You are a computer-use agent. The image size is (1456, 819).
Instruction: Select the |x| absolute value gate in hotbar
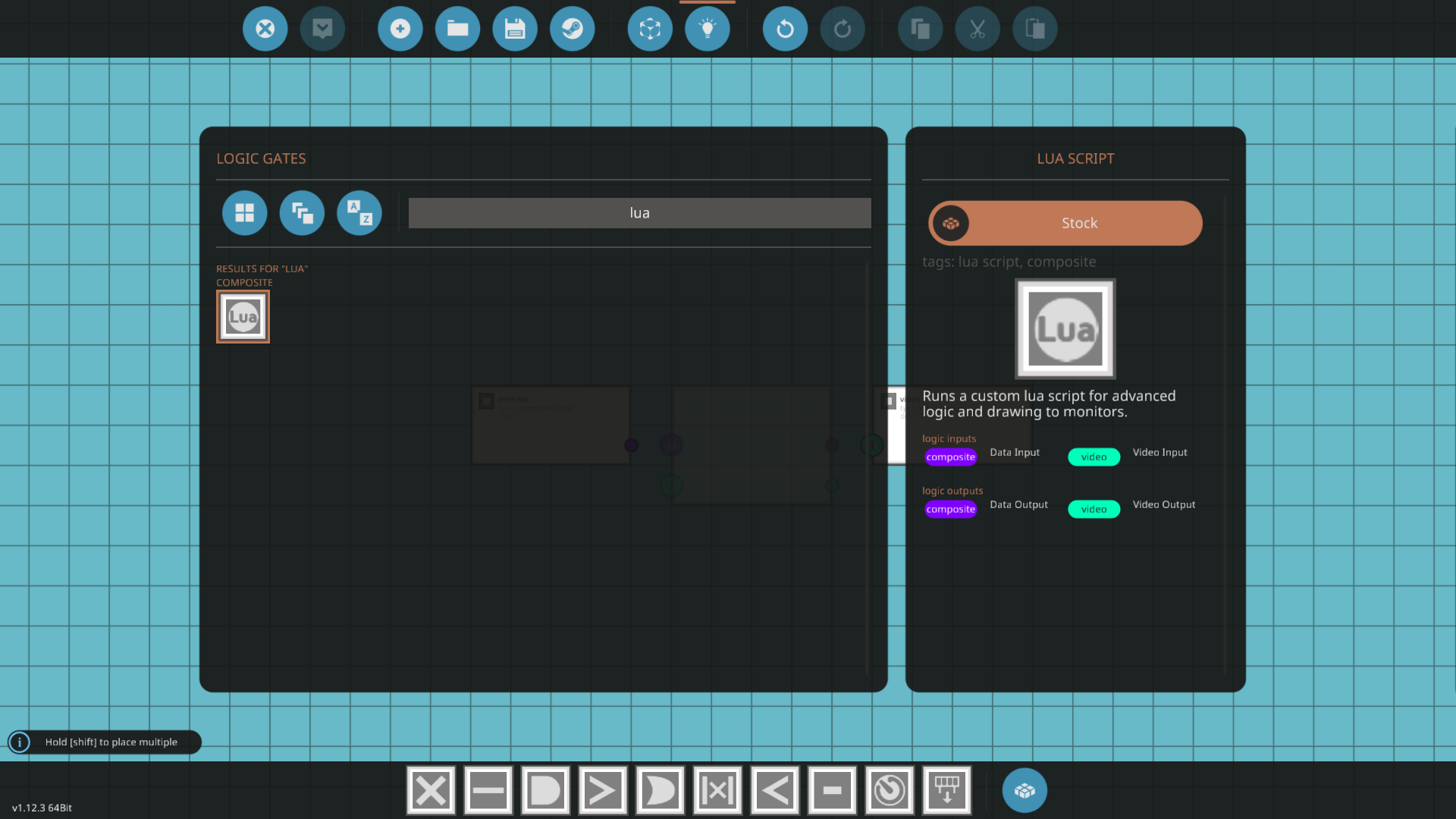[x=717, y=791]
